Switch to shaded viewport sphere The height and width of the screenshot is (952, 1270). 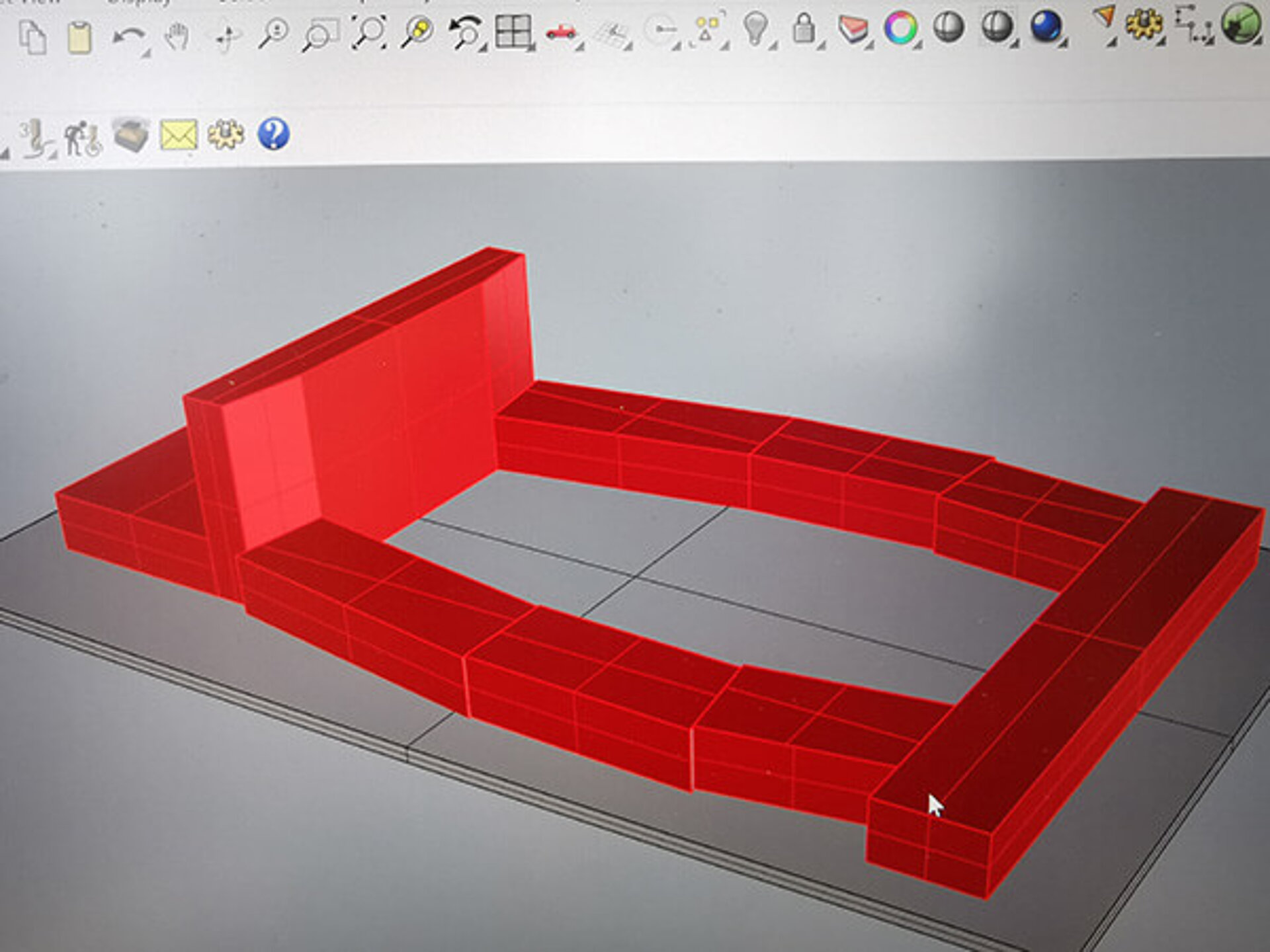949,27
